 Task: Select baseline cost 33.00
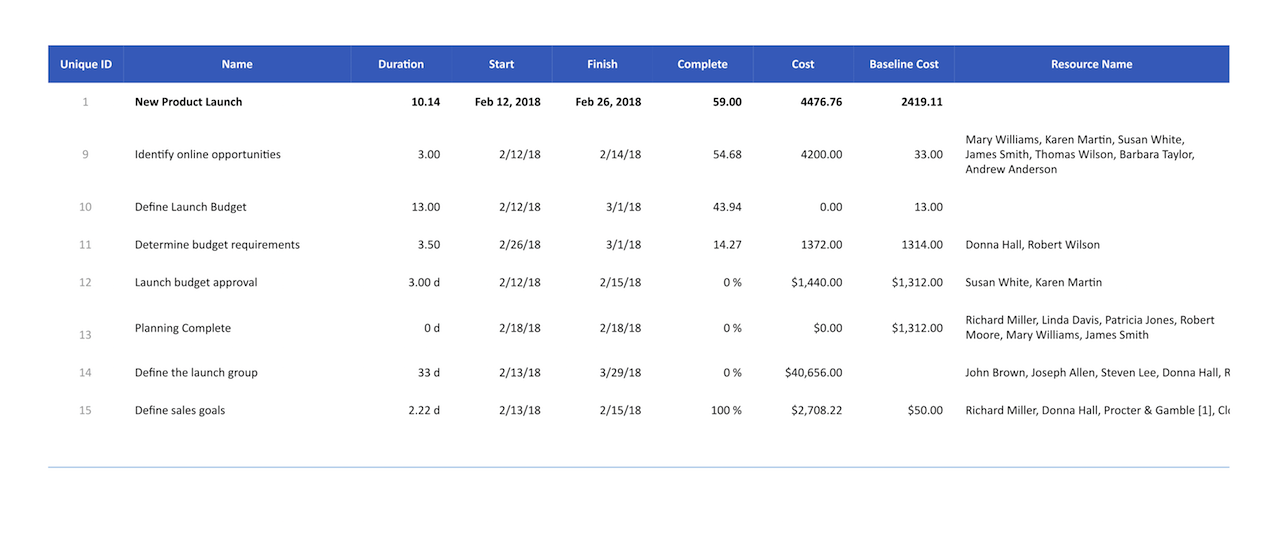929,155
